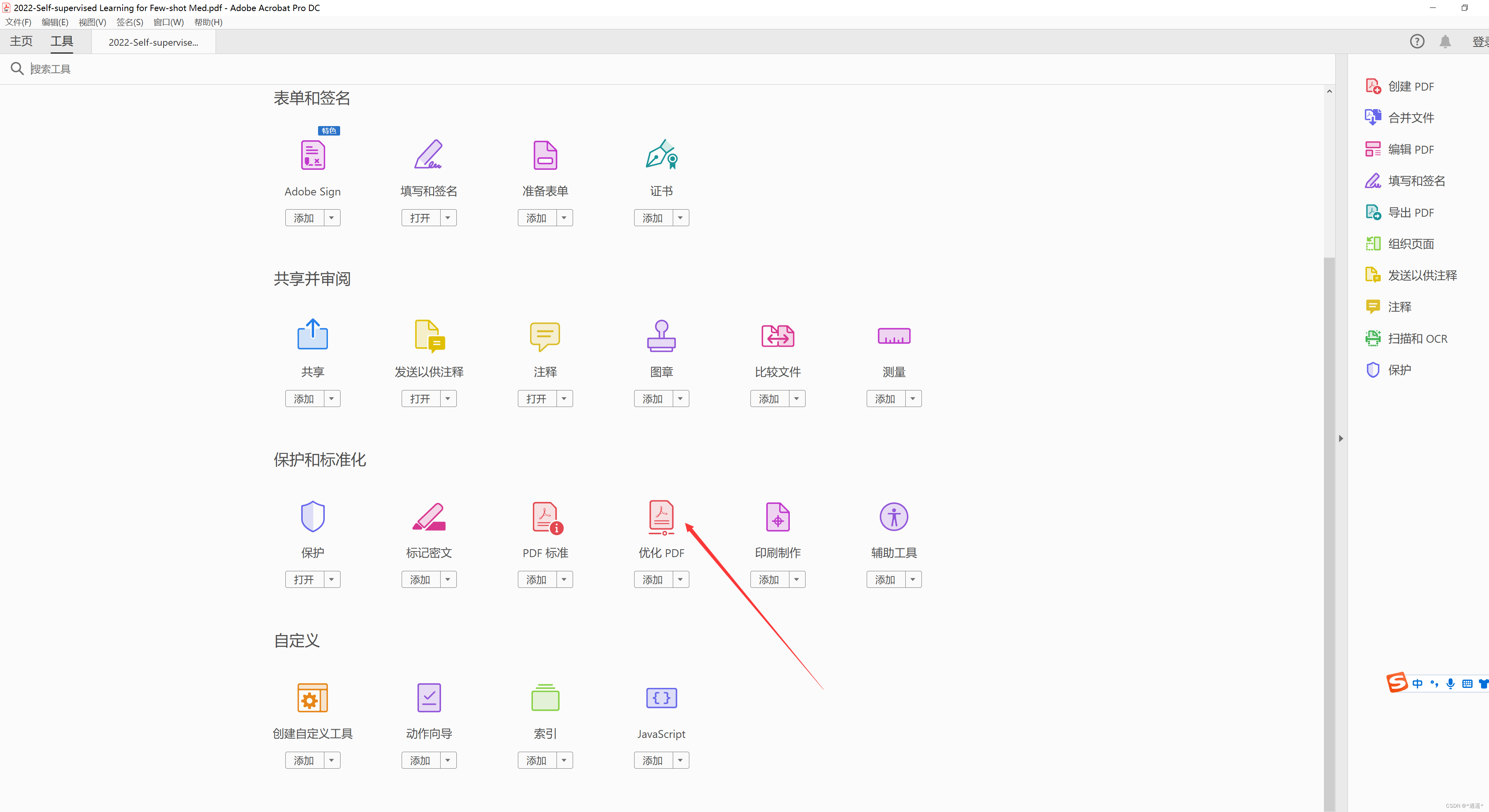
Task: Click the Measure (测量) ruler icon
Action: [893, 336]
